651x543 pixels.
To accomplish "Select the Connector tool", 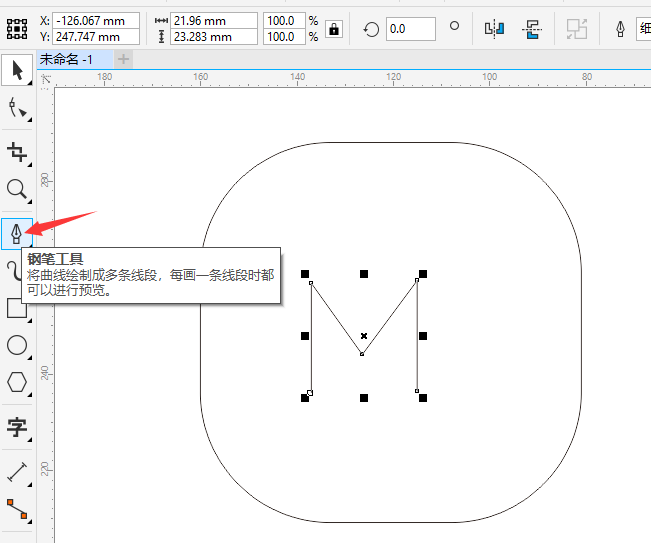I will coord(17,511).
